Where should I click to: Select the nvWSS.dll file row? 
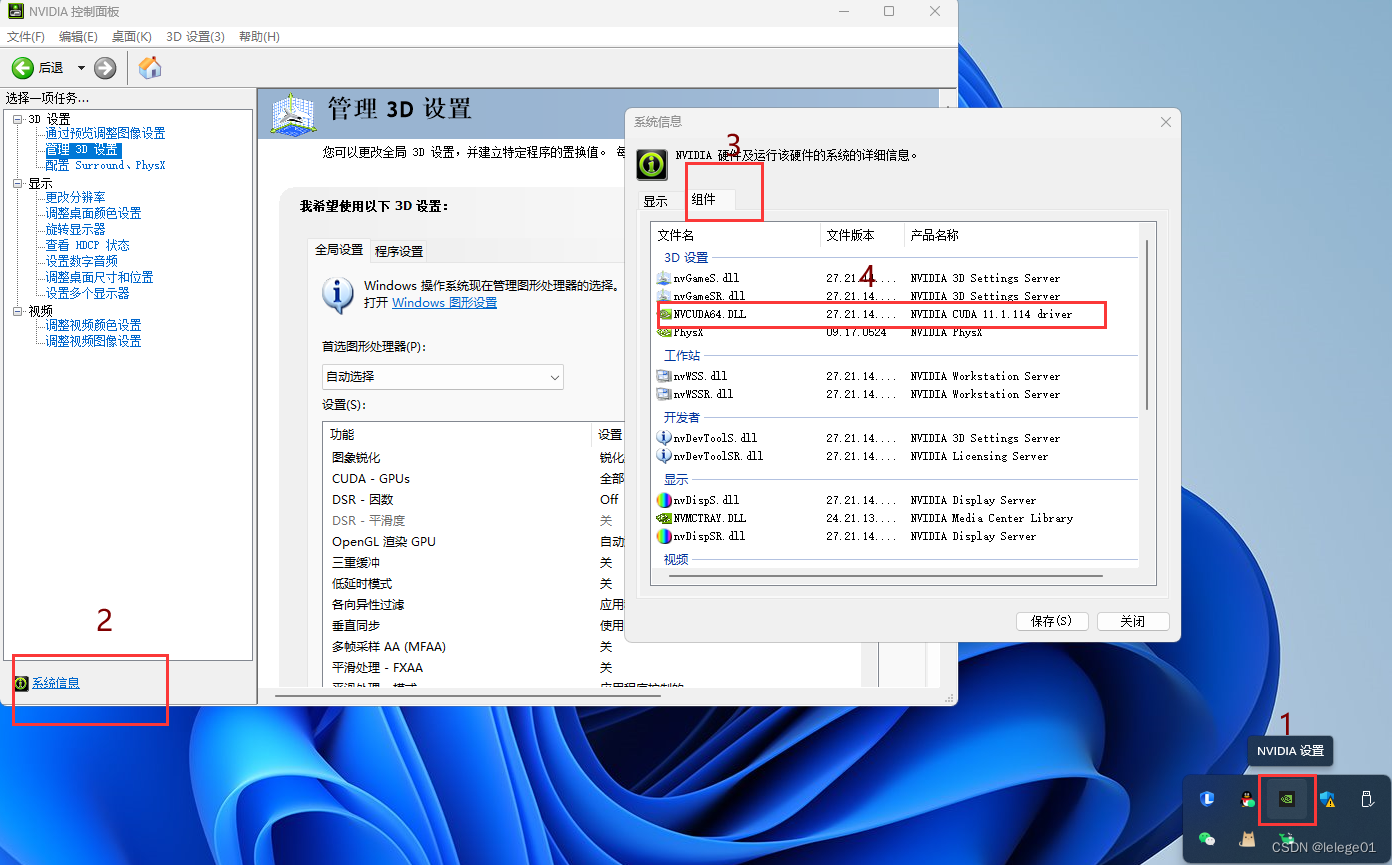pyautogui.click(x=896, y=376)
